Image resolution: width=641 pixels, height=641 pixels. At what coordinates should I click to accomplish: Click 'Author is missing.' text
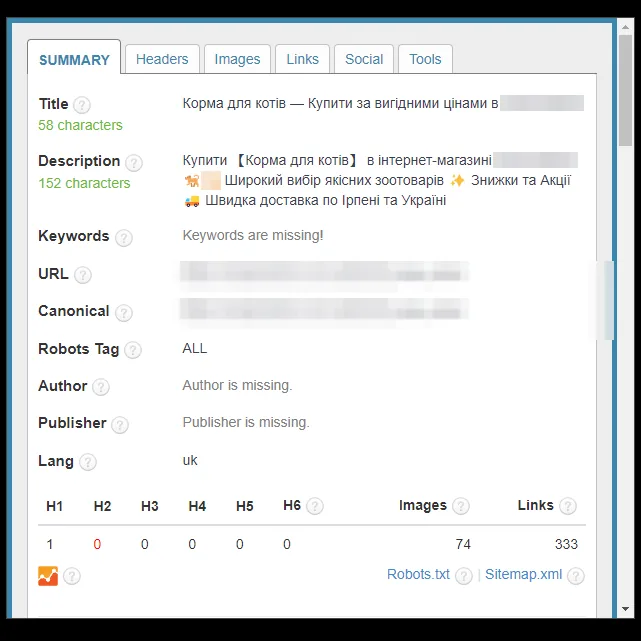(x=237, y=385)
